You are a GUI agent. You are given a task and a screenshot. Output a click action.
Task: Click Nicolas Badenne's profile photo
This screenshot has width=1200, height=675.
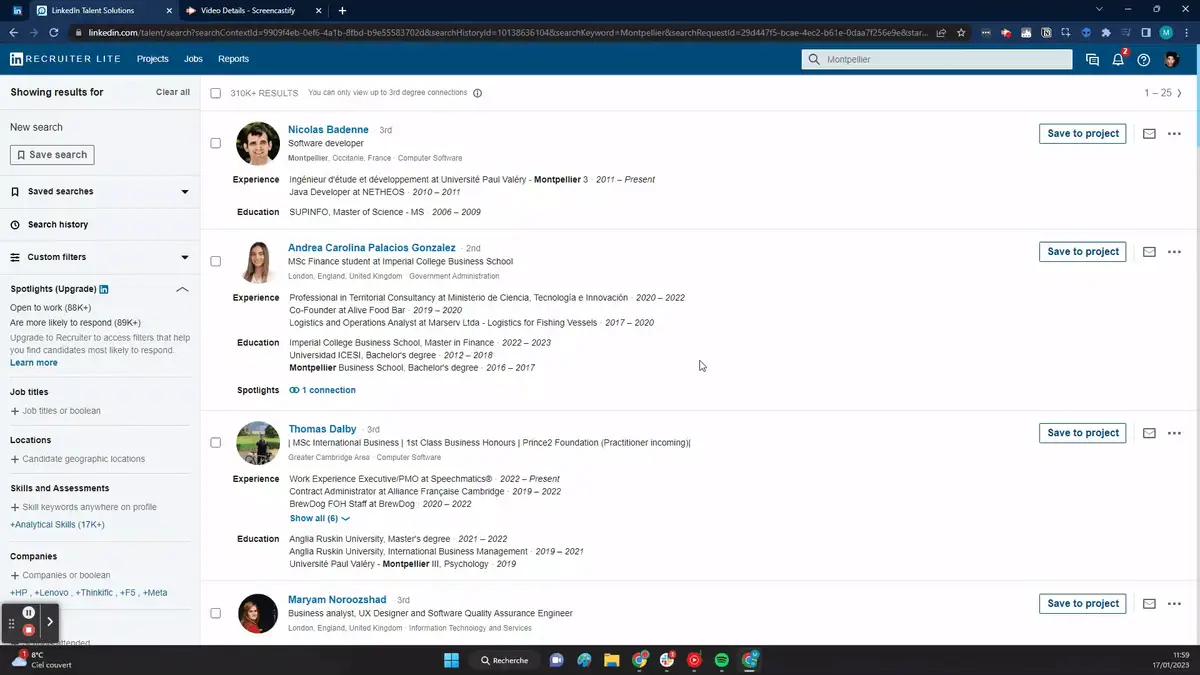(x=258, y=144)
